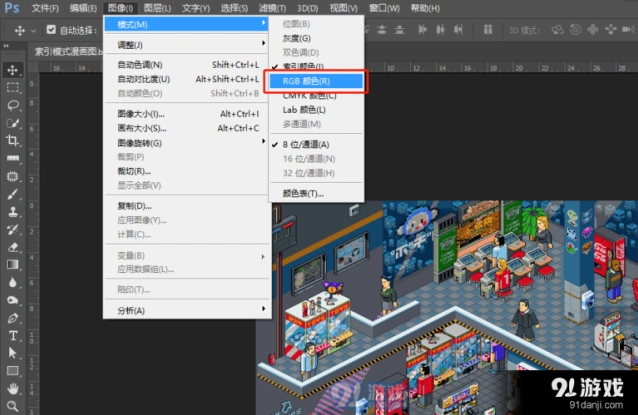The height and width of the screenshot is (415, 638).
Task: Select the Ruler measurement tool
Action: pyautogui.click(x=13, y=158)
